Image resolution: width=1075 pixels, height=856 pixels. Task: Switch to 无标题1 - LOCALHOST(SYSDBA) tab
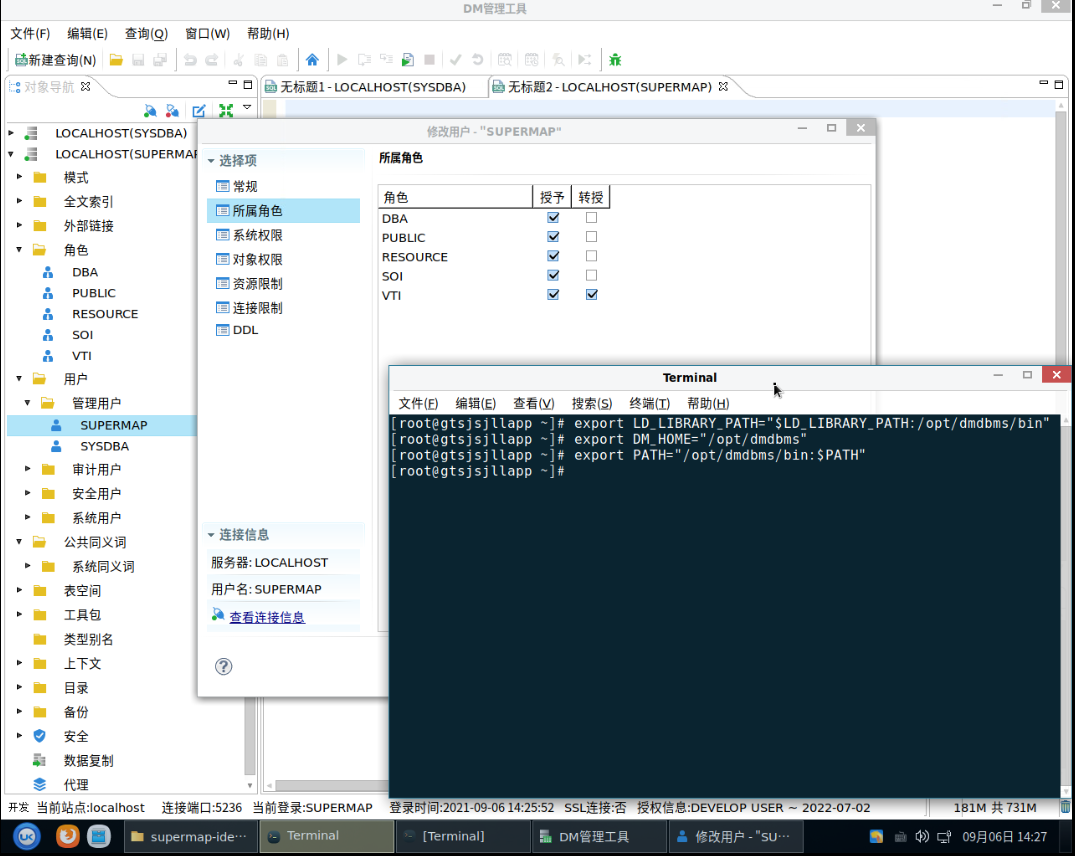(373, 87)
